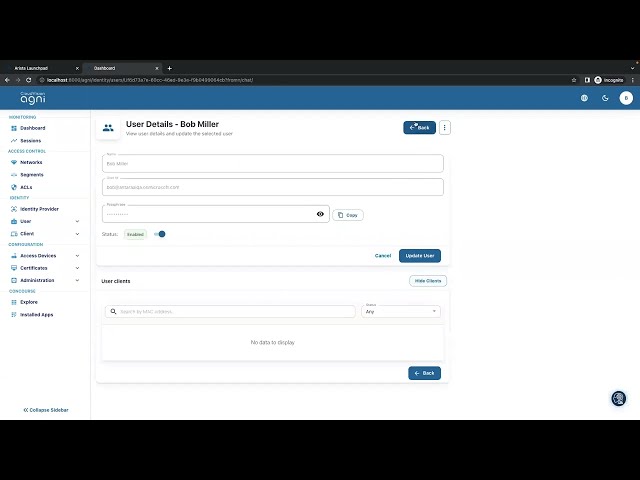Click the browser back arrow
640x480 pixels.
pos(7,80)
